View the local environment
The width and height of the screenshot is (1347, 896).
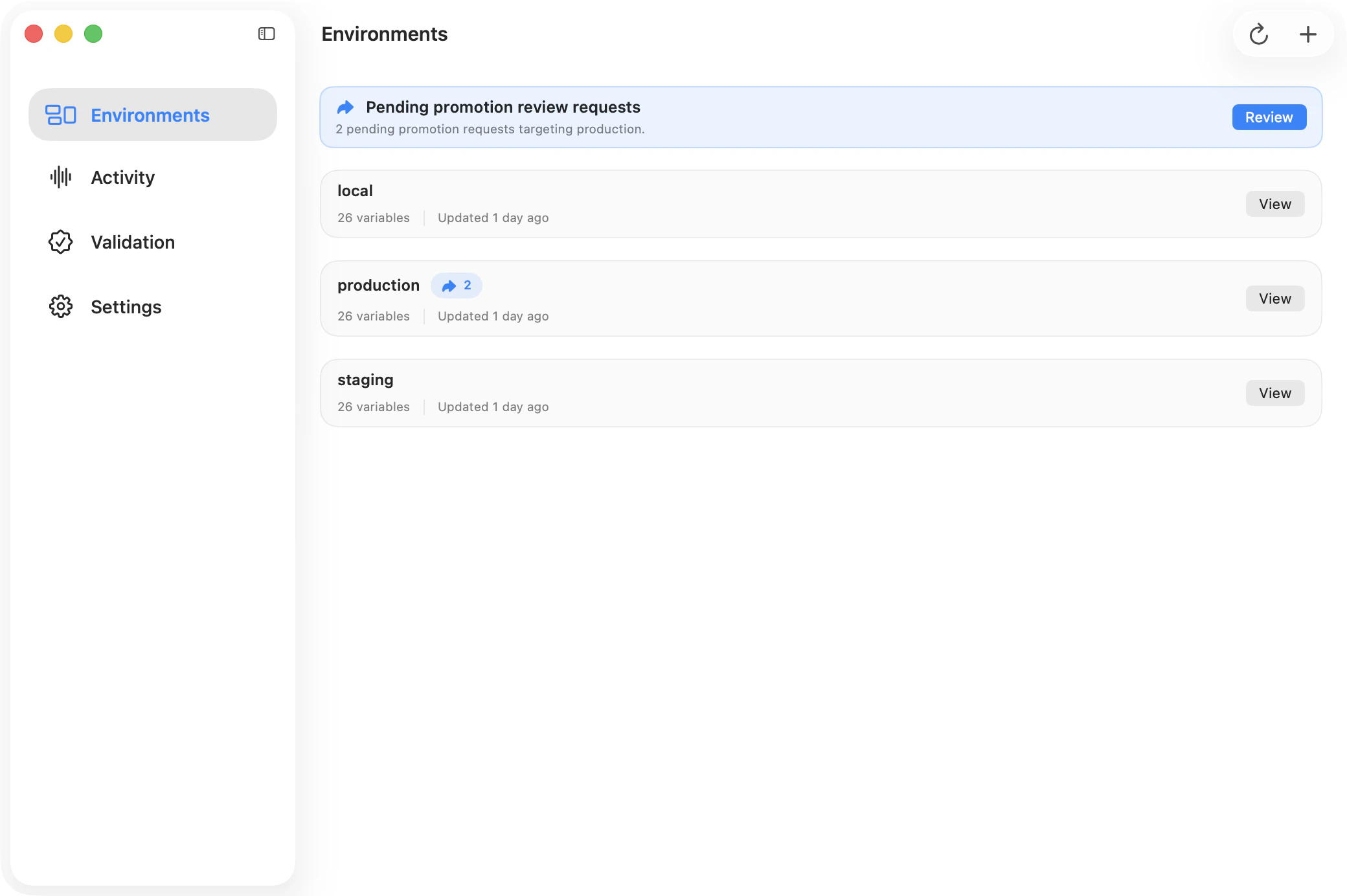[1274, 204]
